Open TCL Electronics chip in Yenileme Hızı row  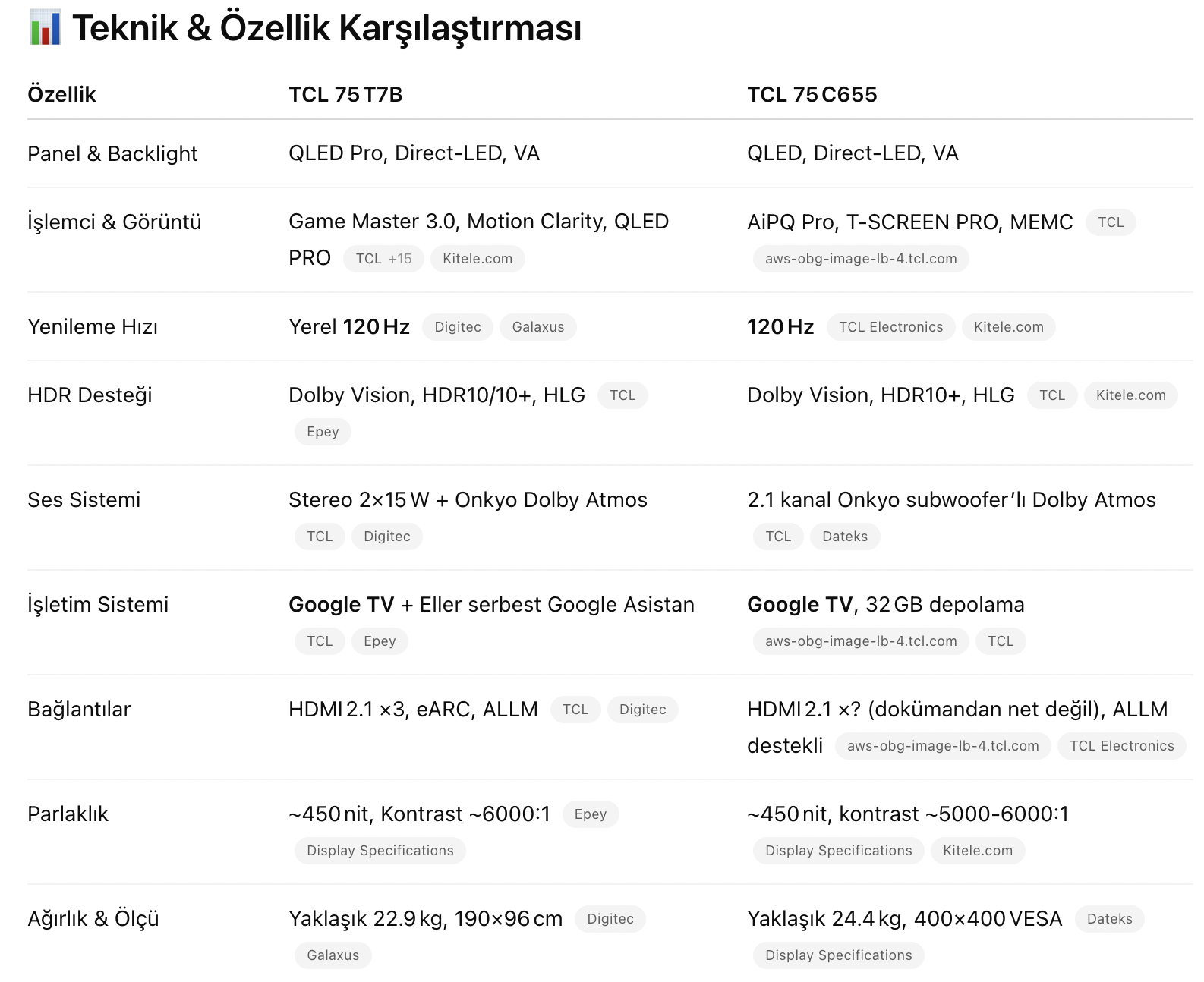click(x=890, y=327)
